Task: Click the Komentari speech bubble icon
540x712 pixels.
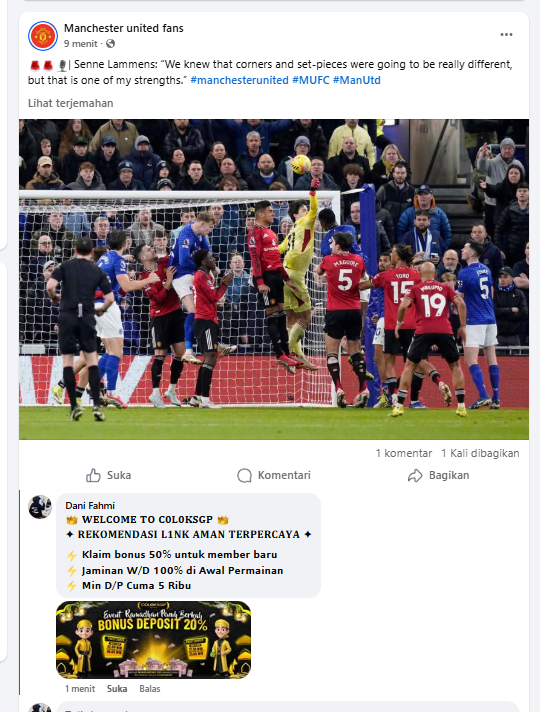Action: (244, 475)
